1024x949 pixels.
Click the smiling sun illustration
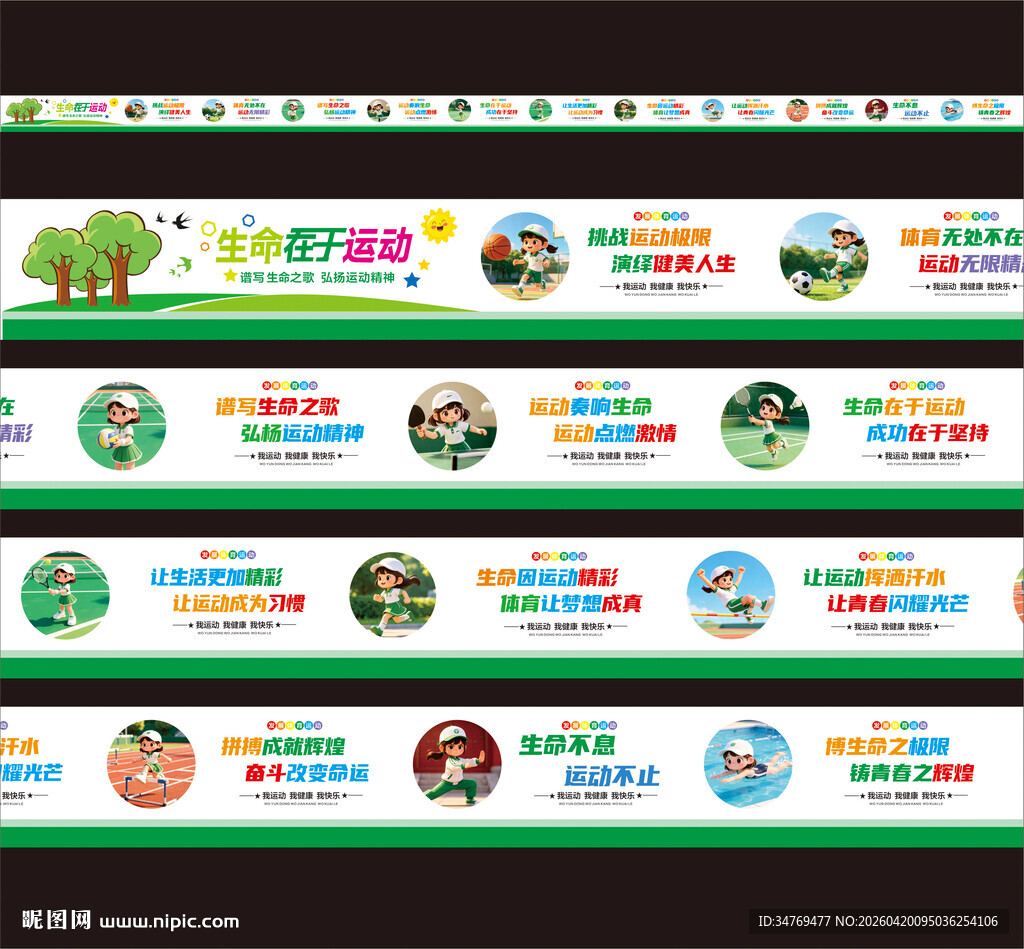pyautogui.click(x=437, y=228)
